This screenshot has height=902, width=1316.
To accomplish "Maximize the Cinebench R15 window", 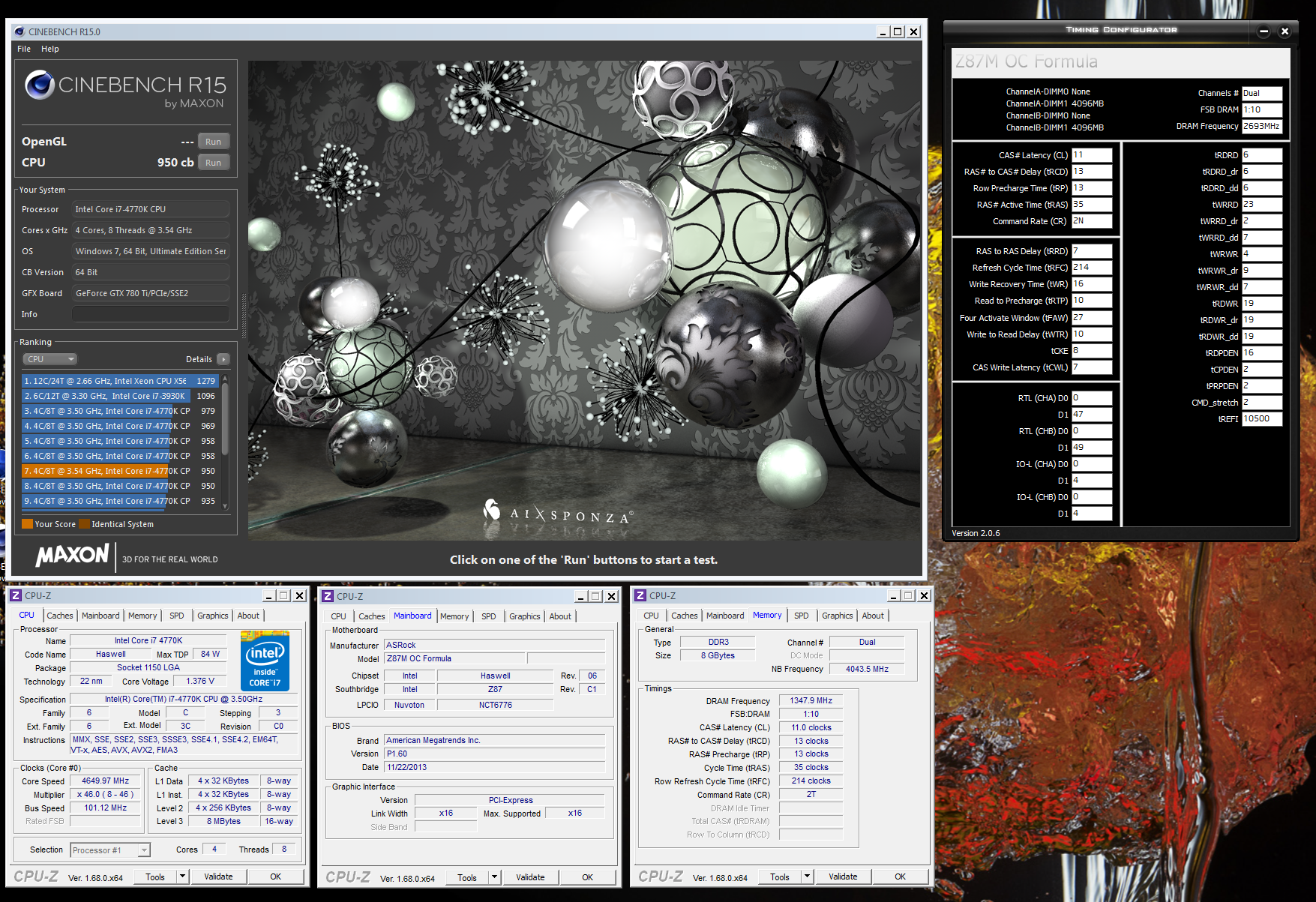I will (x=898, y=31).
